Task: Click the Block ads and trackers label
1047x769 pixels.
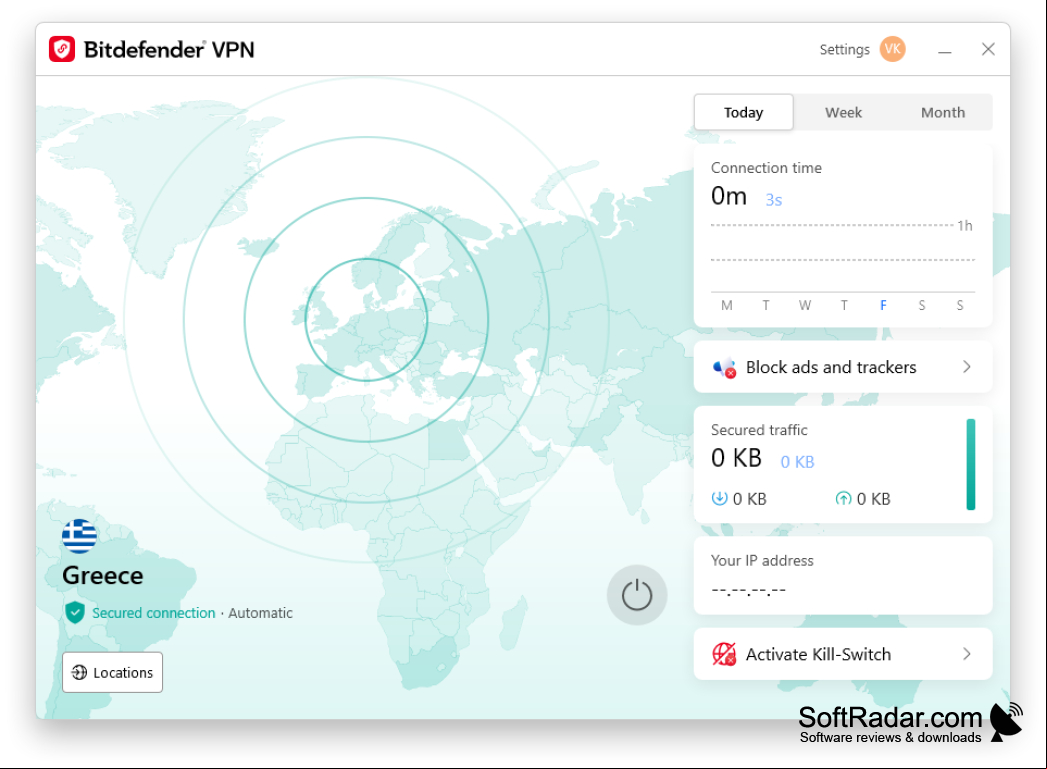Action: point(831,367)
